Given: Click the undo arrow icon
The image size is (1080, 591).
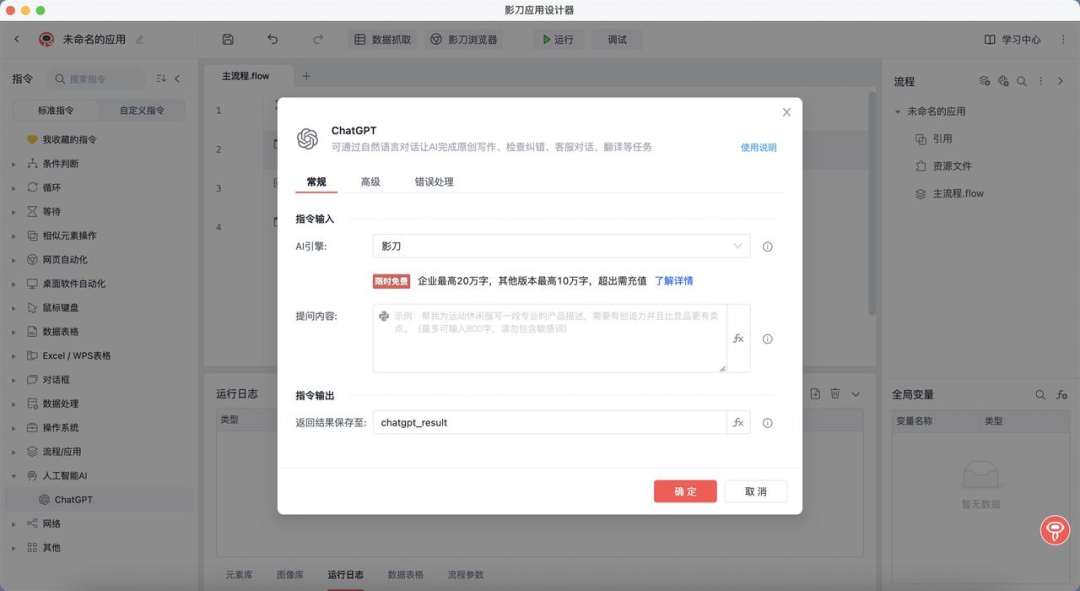Looking at the screenshot, I should tap(273, 39).
